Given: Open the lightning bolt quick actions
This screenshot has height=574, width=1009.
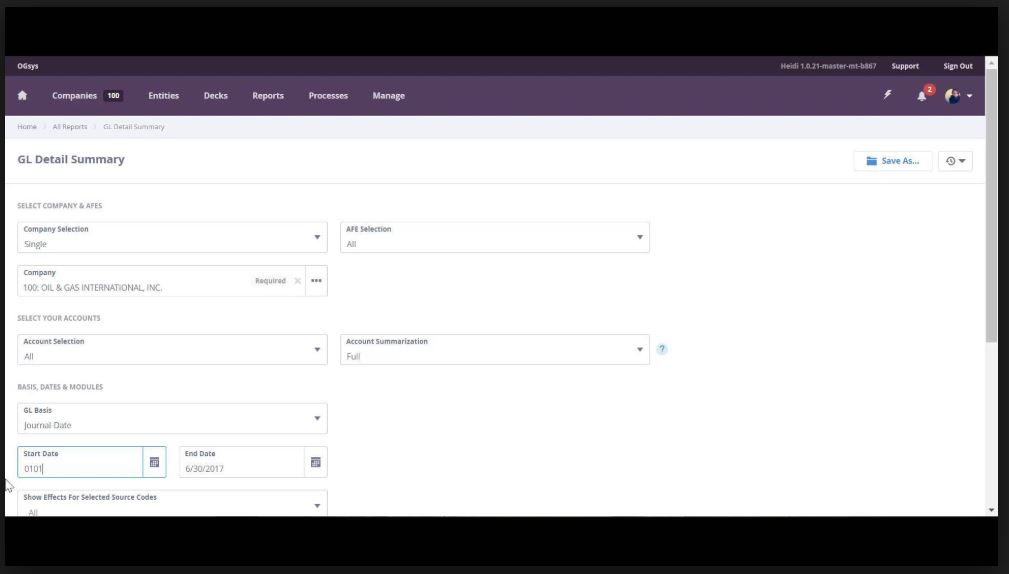Looking at the screenshot, I should click(x=887, y=95).
